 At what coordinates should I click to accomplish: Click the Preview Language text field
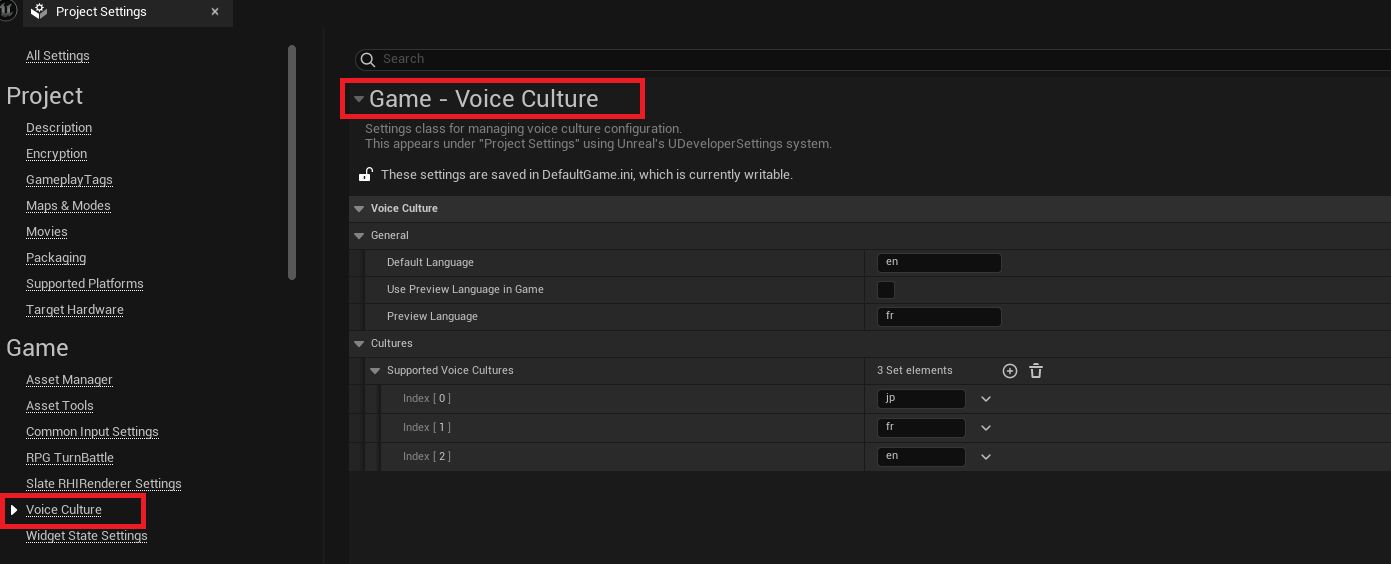938,317
